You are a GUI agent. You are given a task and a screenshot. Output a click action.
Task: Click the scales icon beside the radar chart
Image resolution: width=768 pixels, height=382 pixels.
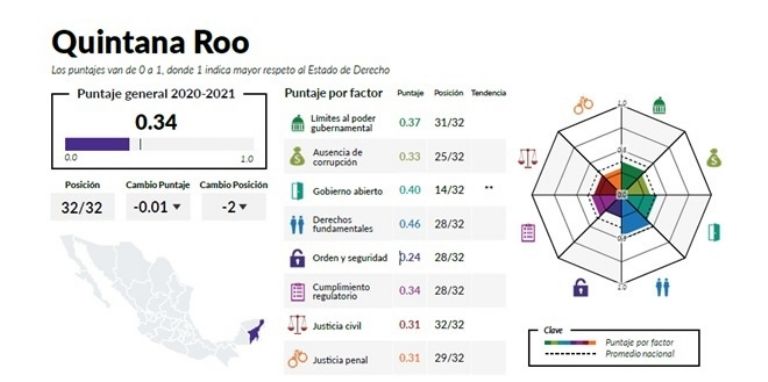(528, 158)
